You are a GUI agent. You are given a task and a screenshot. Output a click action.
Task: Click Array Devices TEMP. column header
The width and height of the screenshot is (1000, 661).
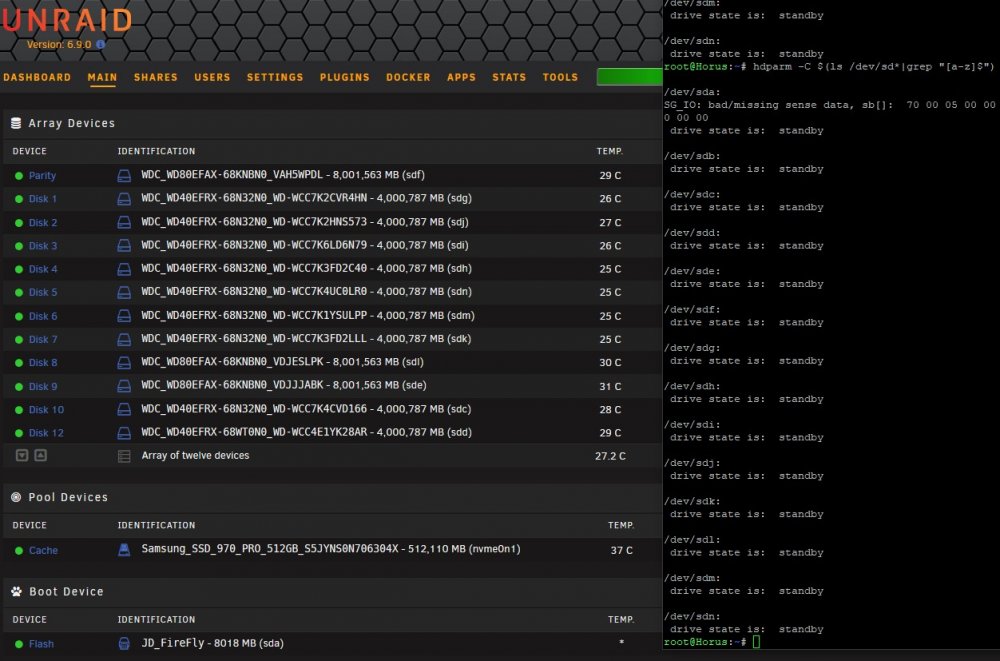(610, 151)
